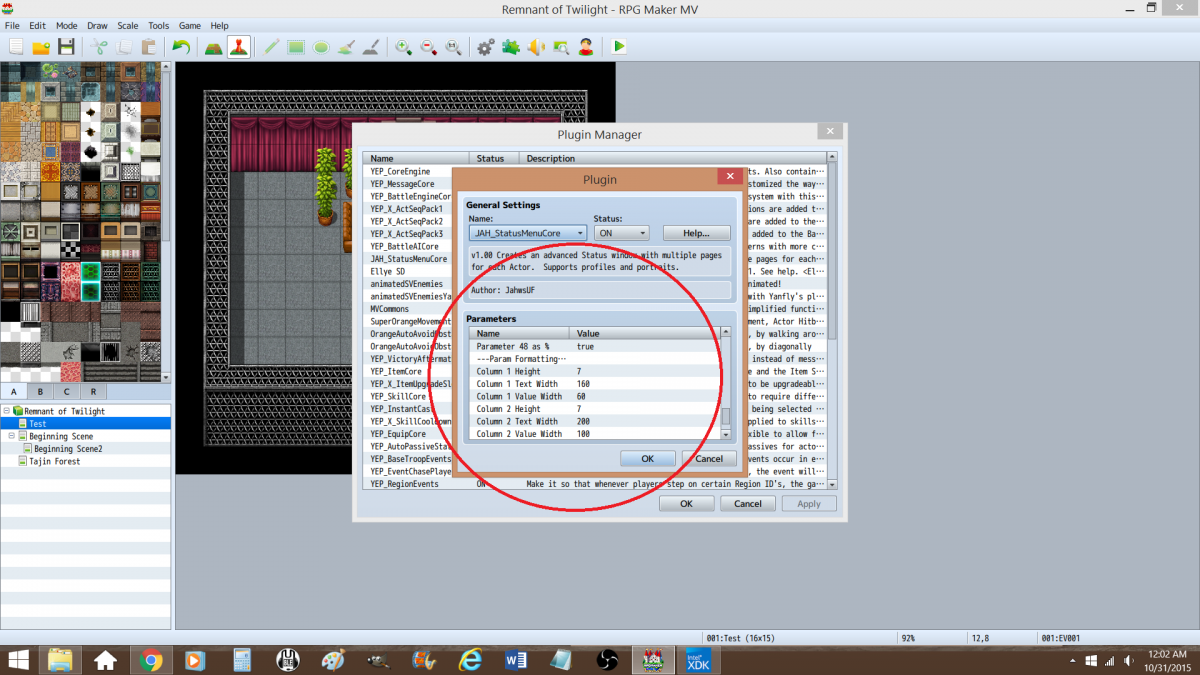1200x675 pixels.
Task: Collapse the Beginning Scene map node
Action: (12, 437)
